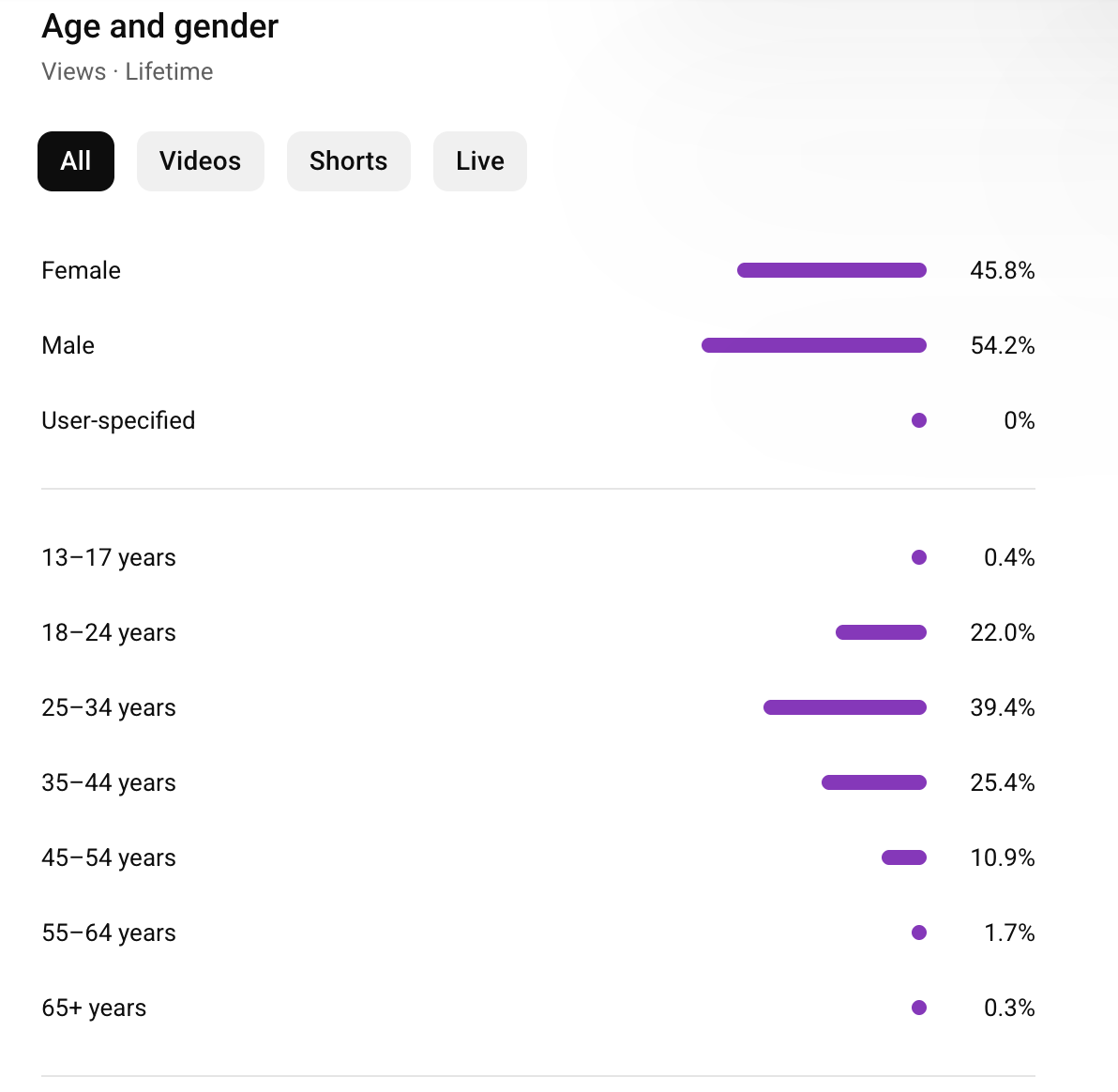This screenshot has width=1118, height=1092.
Task: Click the Male percentage bar
Action: point(813,345)
